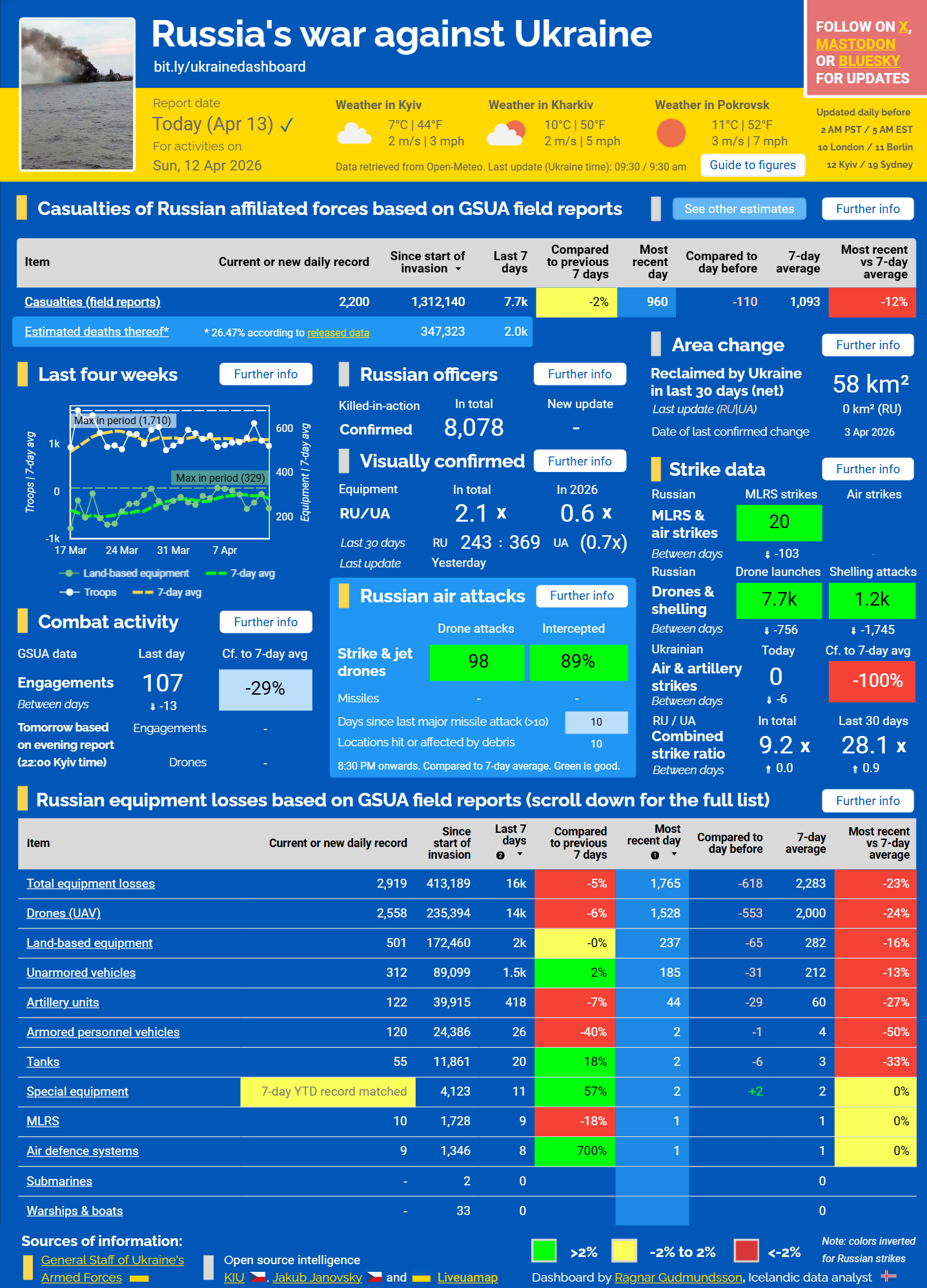The image size is (927, 1288).
Task: Open the Total equipment losses link
Action: pos(90,883)
